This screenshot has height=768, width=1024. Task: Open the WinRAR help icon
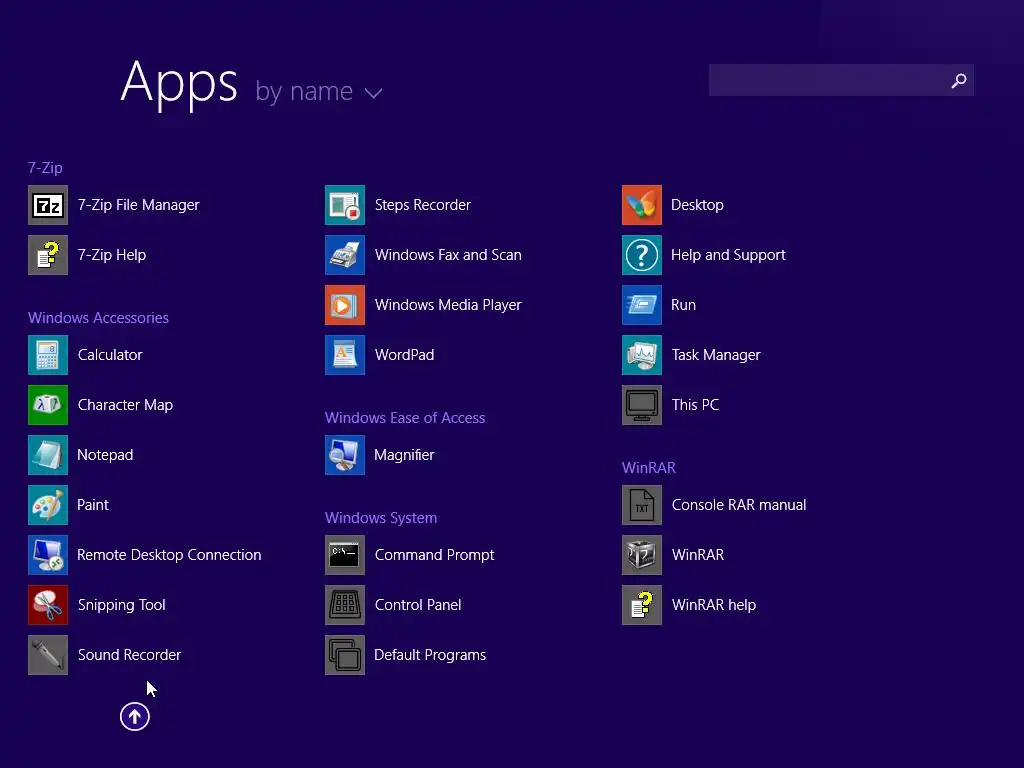click(x=642, y=605)
